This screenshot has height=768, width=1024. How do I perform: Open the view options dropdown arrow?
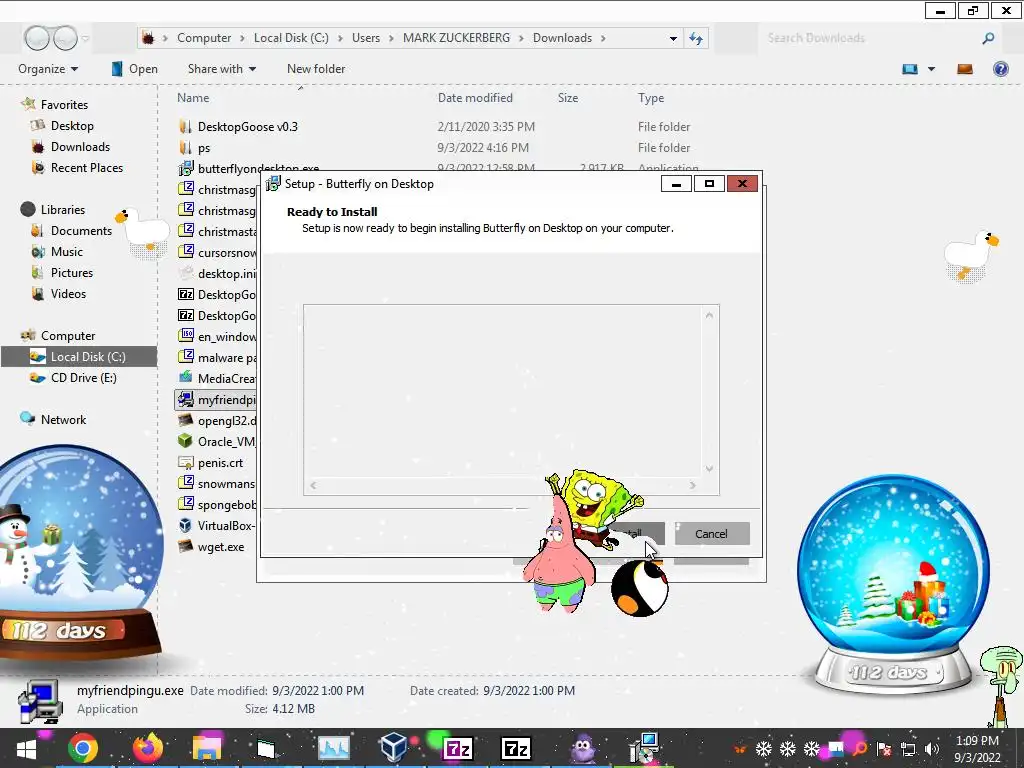click(931, 69)
